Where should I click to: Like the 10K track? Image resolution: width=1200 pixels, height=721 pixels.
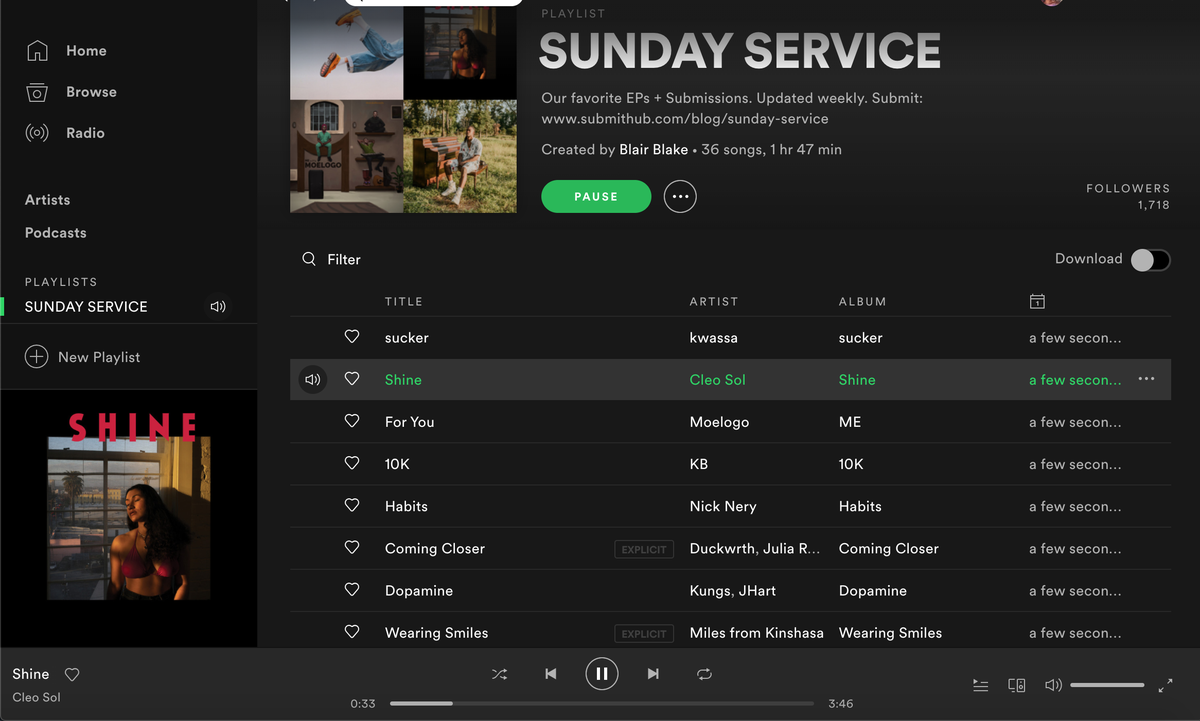pyautogui.click(x=352, y=463)
